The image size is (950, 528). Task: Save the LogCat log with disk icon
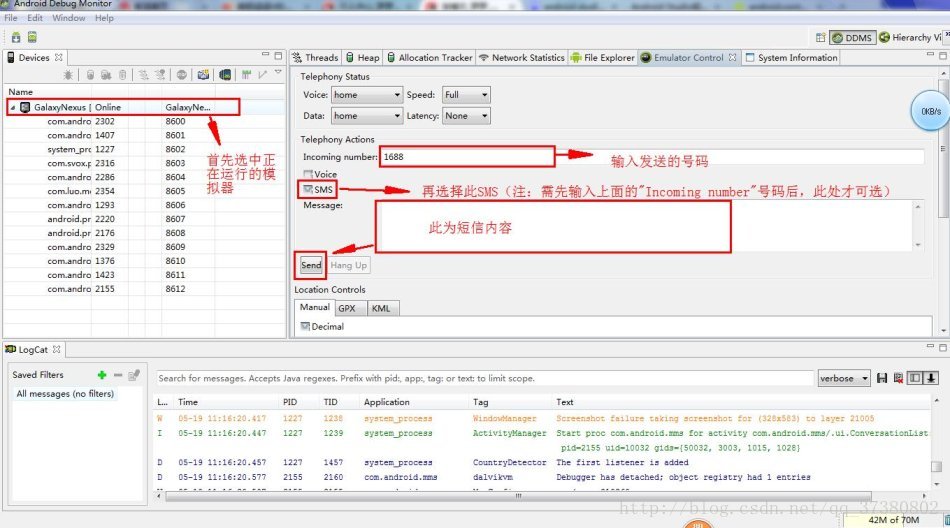[882, 378]
